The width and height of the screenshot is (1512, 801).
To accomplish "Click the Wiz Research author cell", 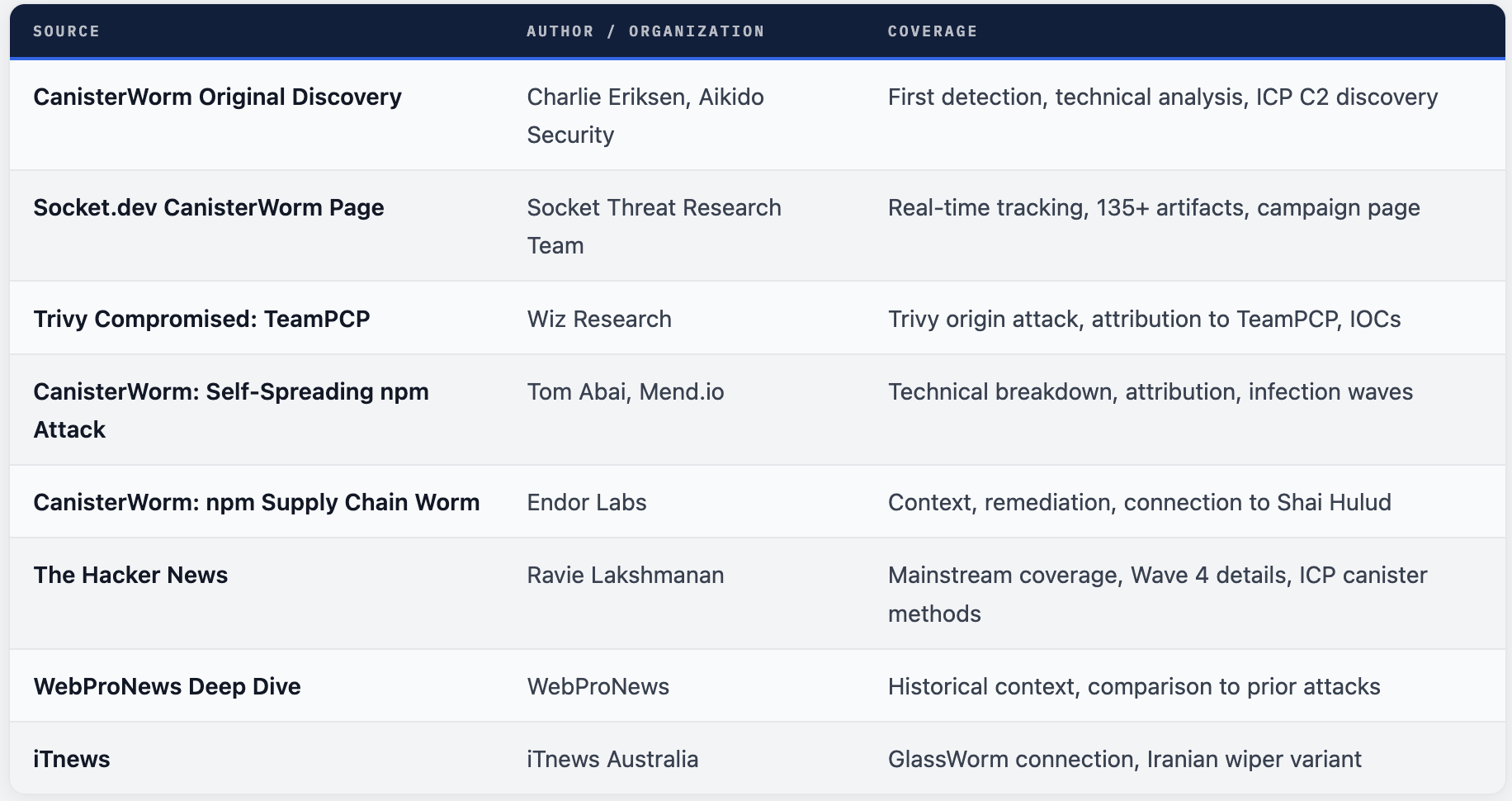I will tap(599, 320).
